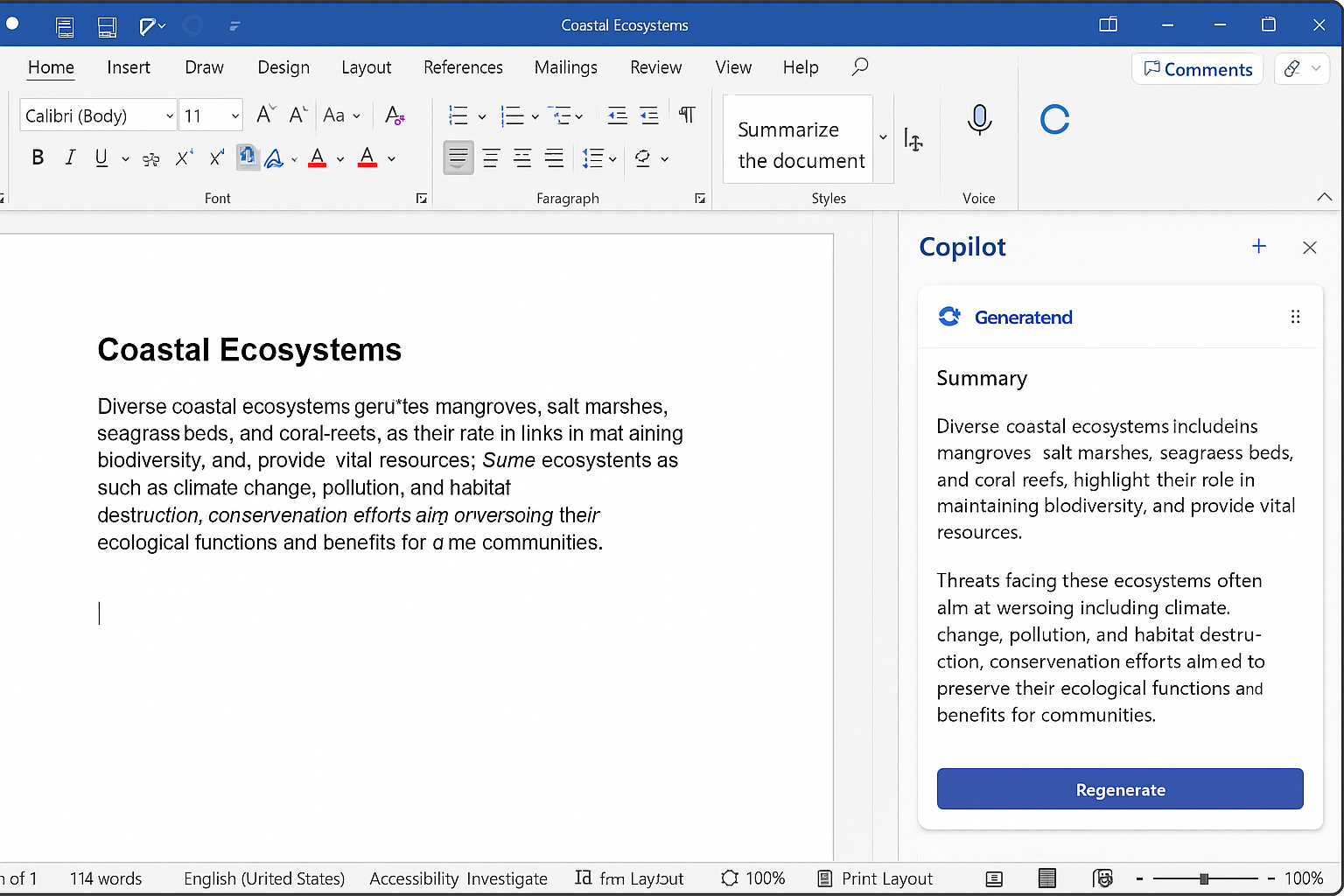
Task: Toggle Bold formatting
Action: pyautogui.click(x=38, y=157)
